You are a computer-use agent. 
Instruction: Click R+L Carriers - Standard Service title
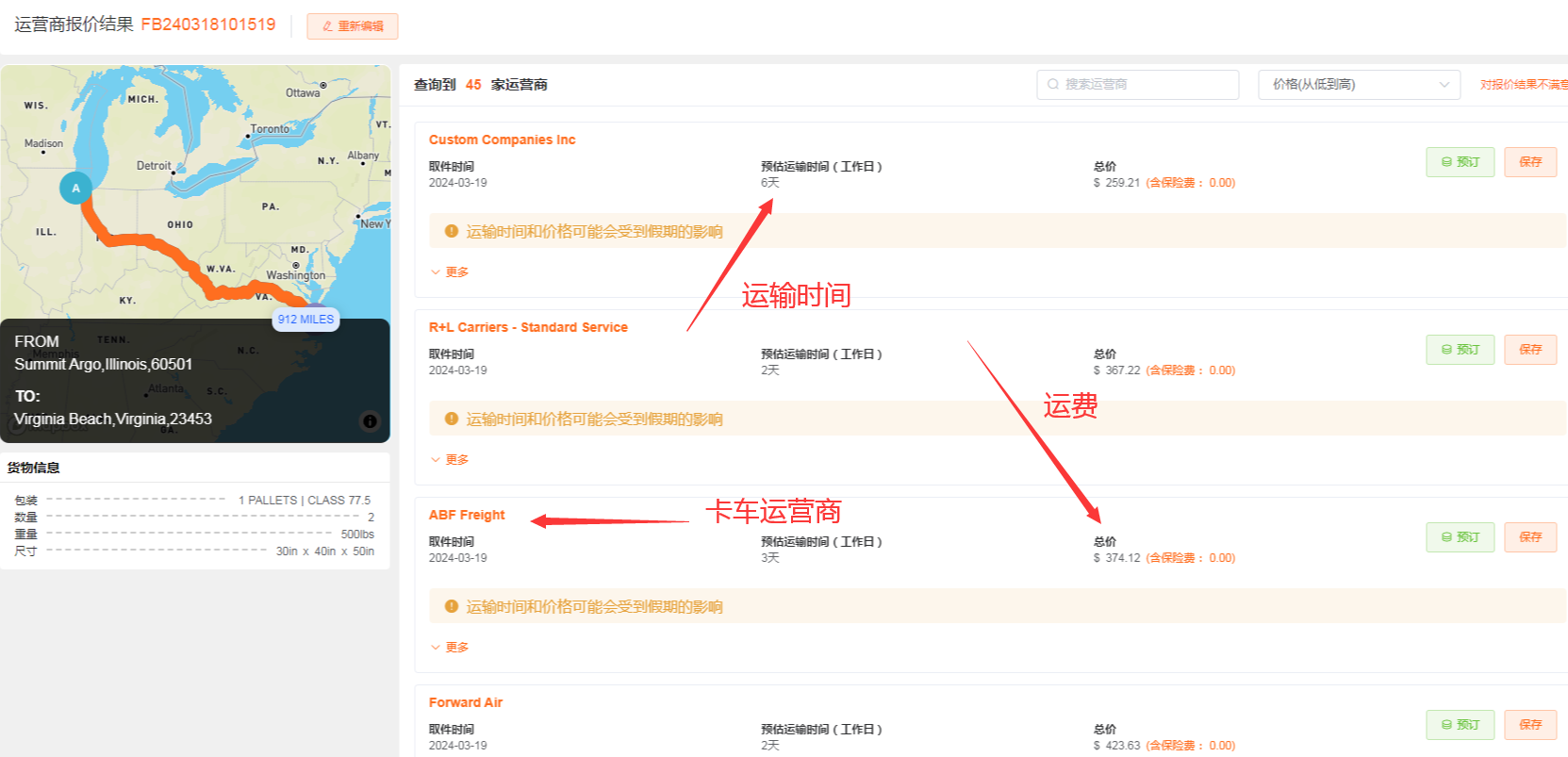(x=528, y=327)
